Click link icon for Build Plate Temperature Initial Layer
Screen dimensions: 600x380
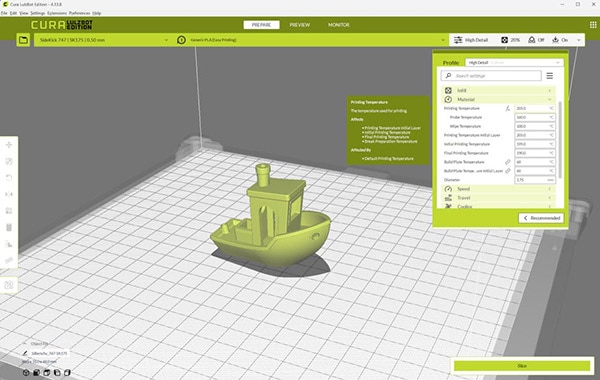508,171
